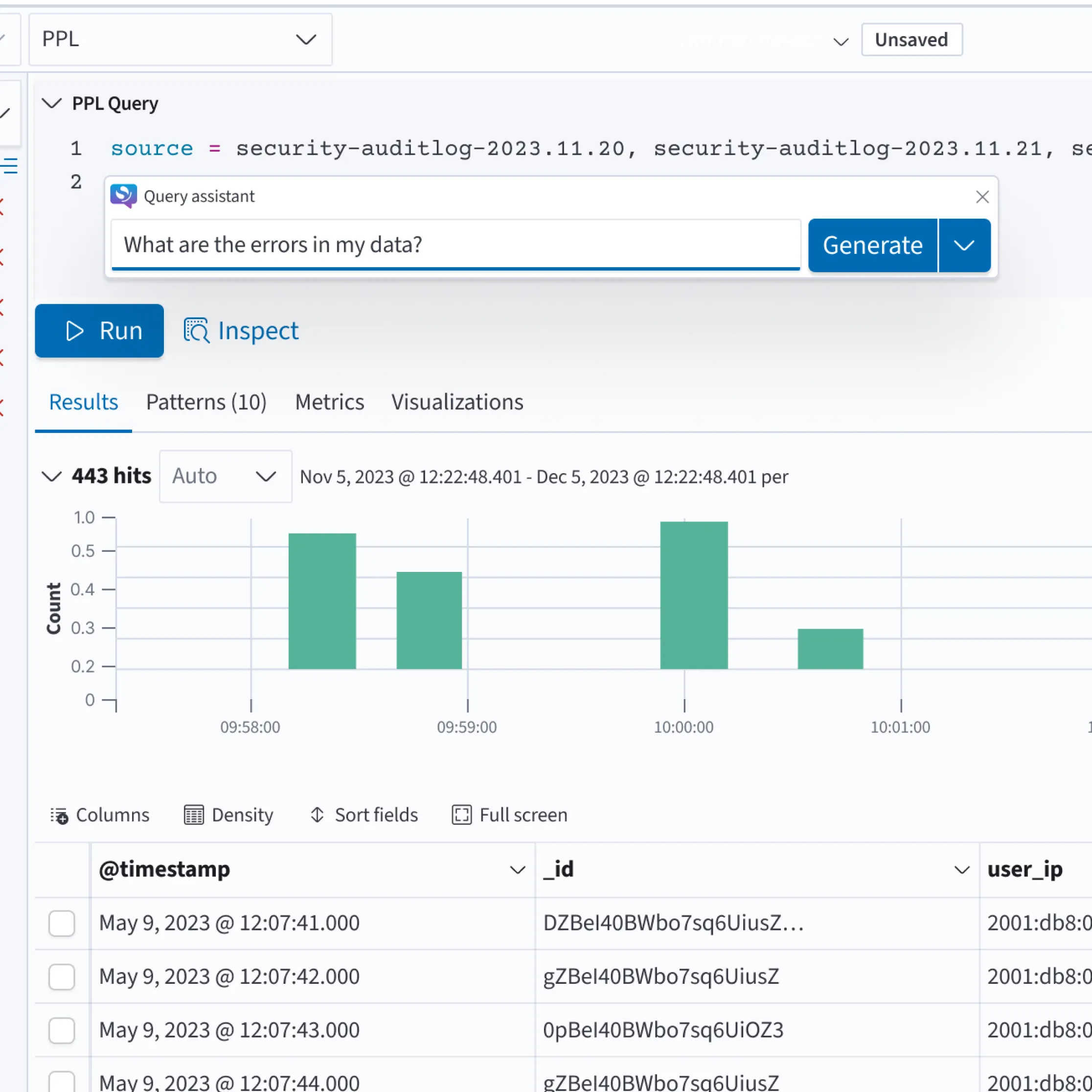Collapse the PPL Query section
The height and width of the screenshot is (1092, 1092).
[x=52, y=103]
